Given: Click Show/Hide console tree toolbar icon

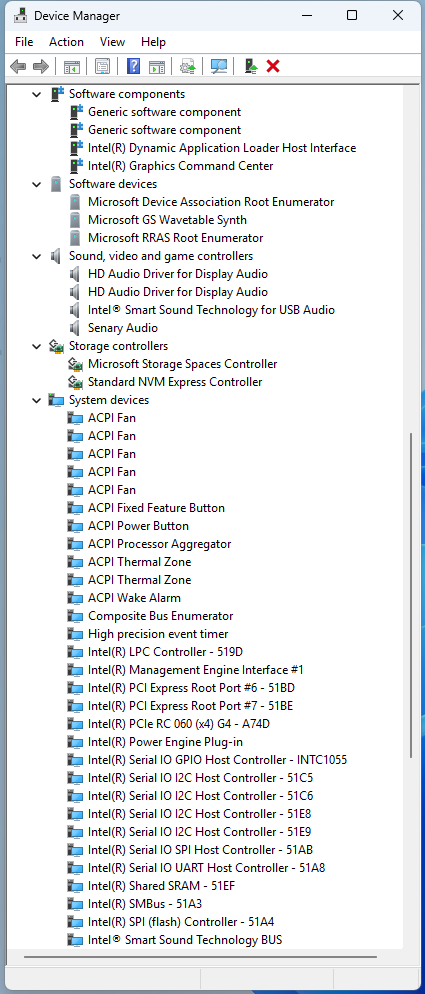Looking at the screenshot, I should [x=72, y=66].
